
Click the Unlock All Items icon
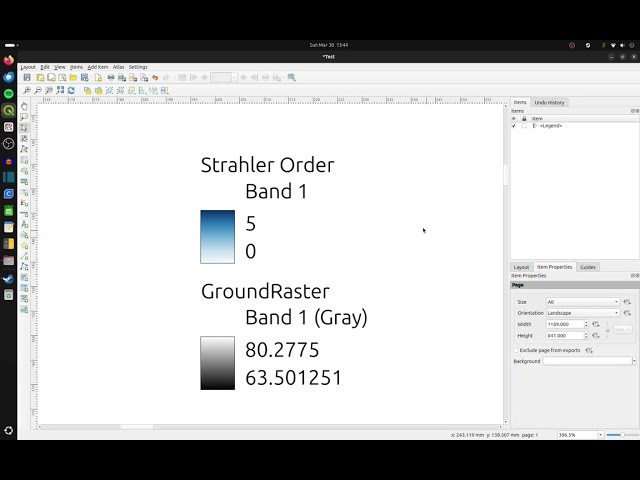98,91
